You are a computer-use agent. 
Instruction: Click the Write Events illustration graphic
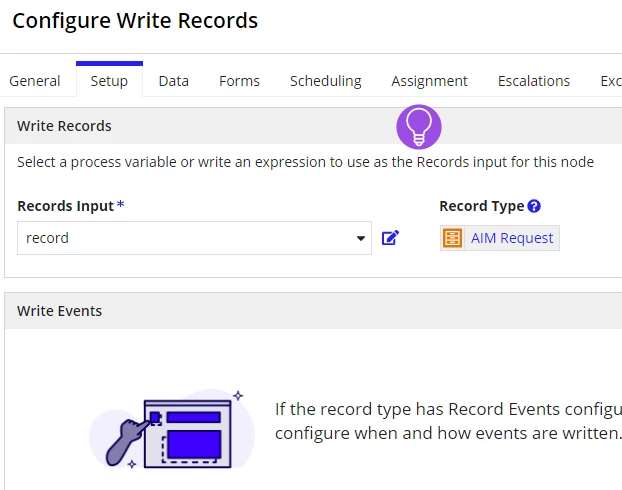pyautogui.click(x=171, y=429)
